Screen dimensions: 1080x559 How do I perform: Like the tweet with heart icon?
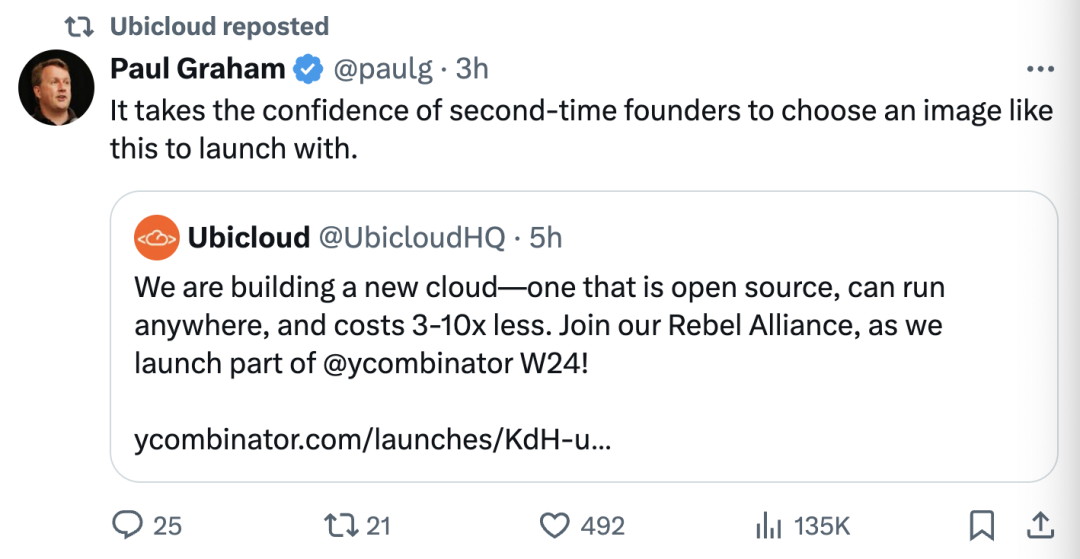[553, 525]
